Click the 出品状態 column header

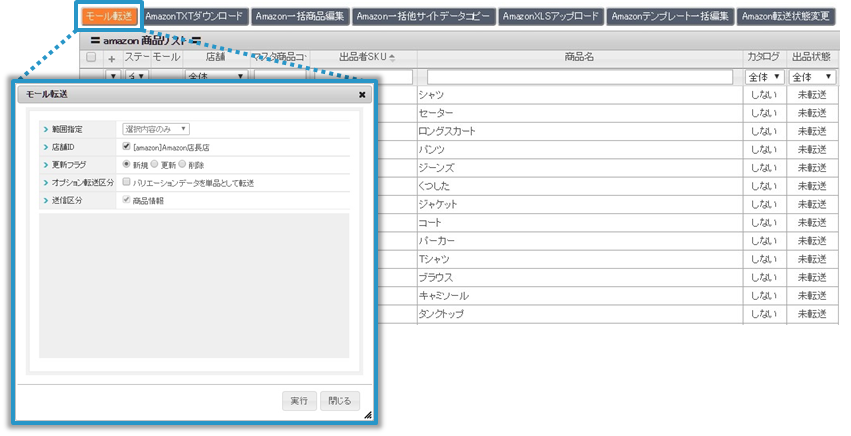pyautogui.click(x=812, y=57)
